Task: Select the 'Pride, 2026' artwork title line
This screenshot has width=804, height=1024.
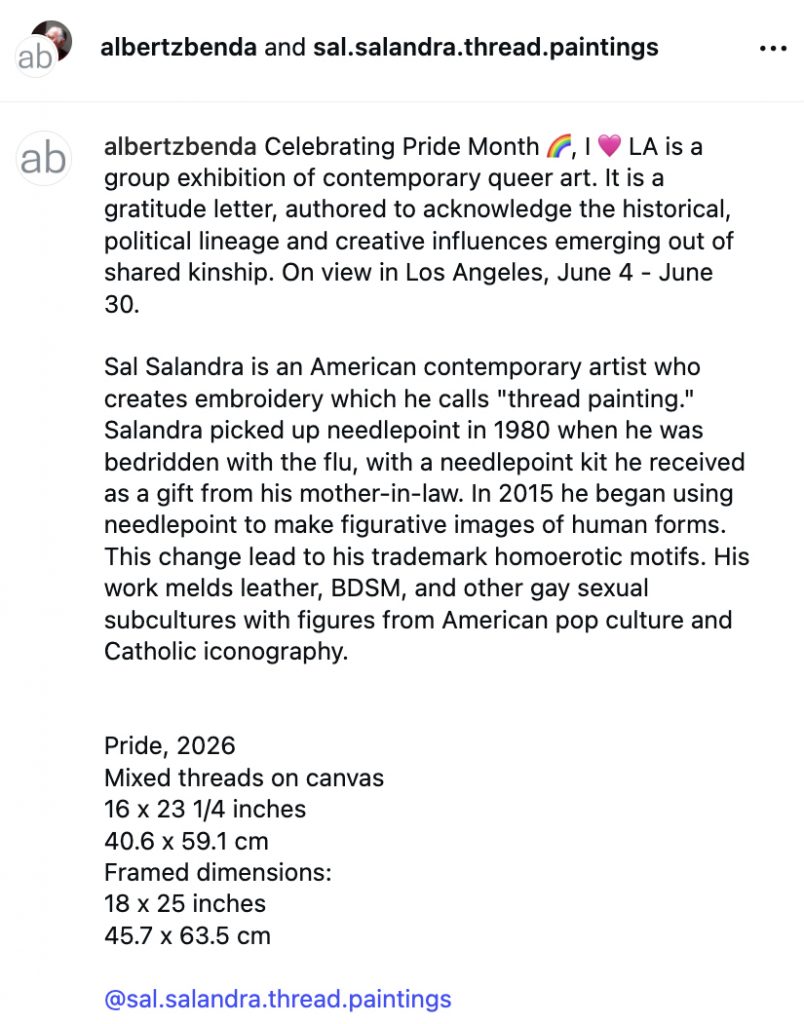Action: (x=170, y=746)
